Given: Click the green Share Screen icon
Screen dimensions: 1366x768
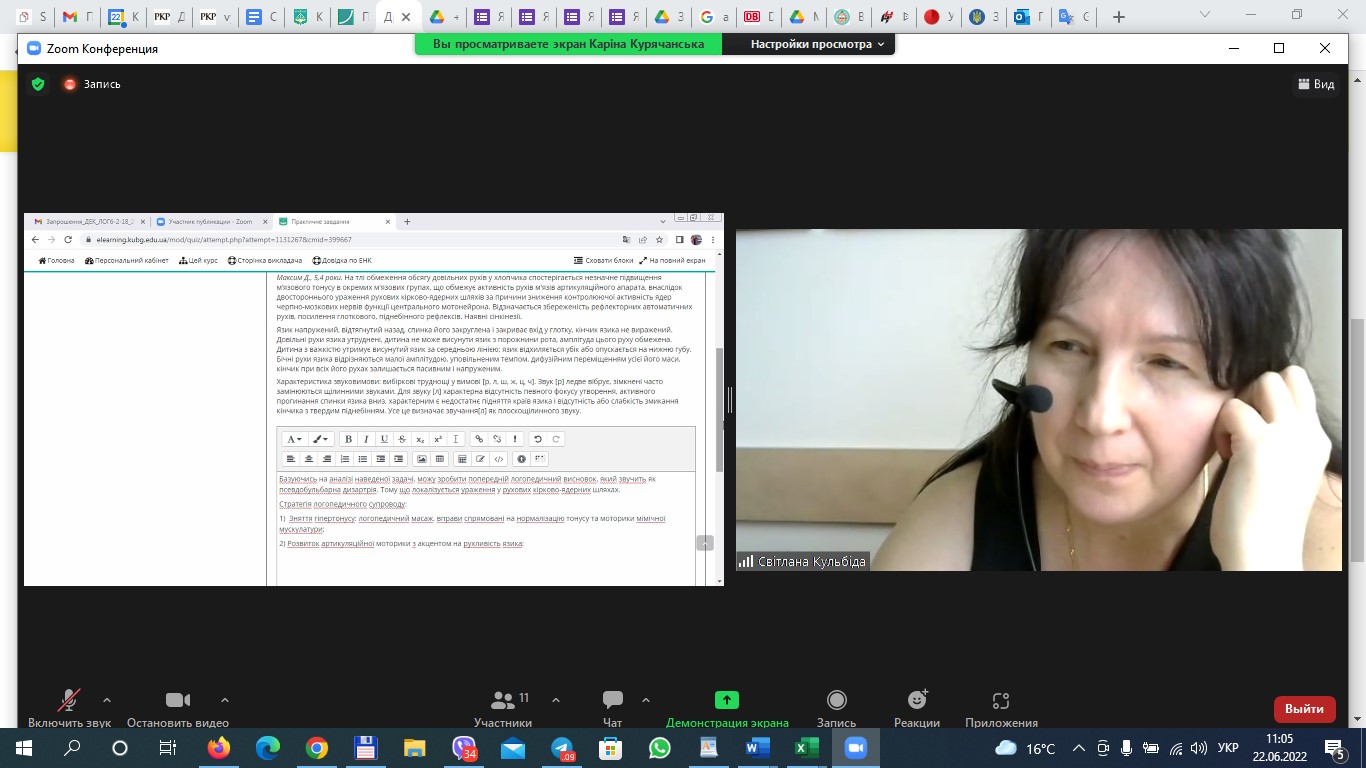Looking at the screenshot, I should click(727, 701).
